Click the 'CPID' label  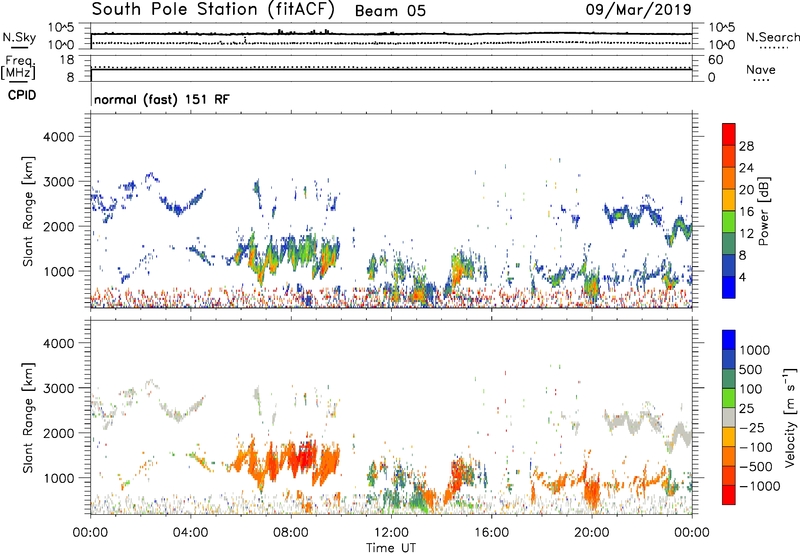pos(22,95)
